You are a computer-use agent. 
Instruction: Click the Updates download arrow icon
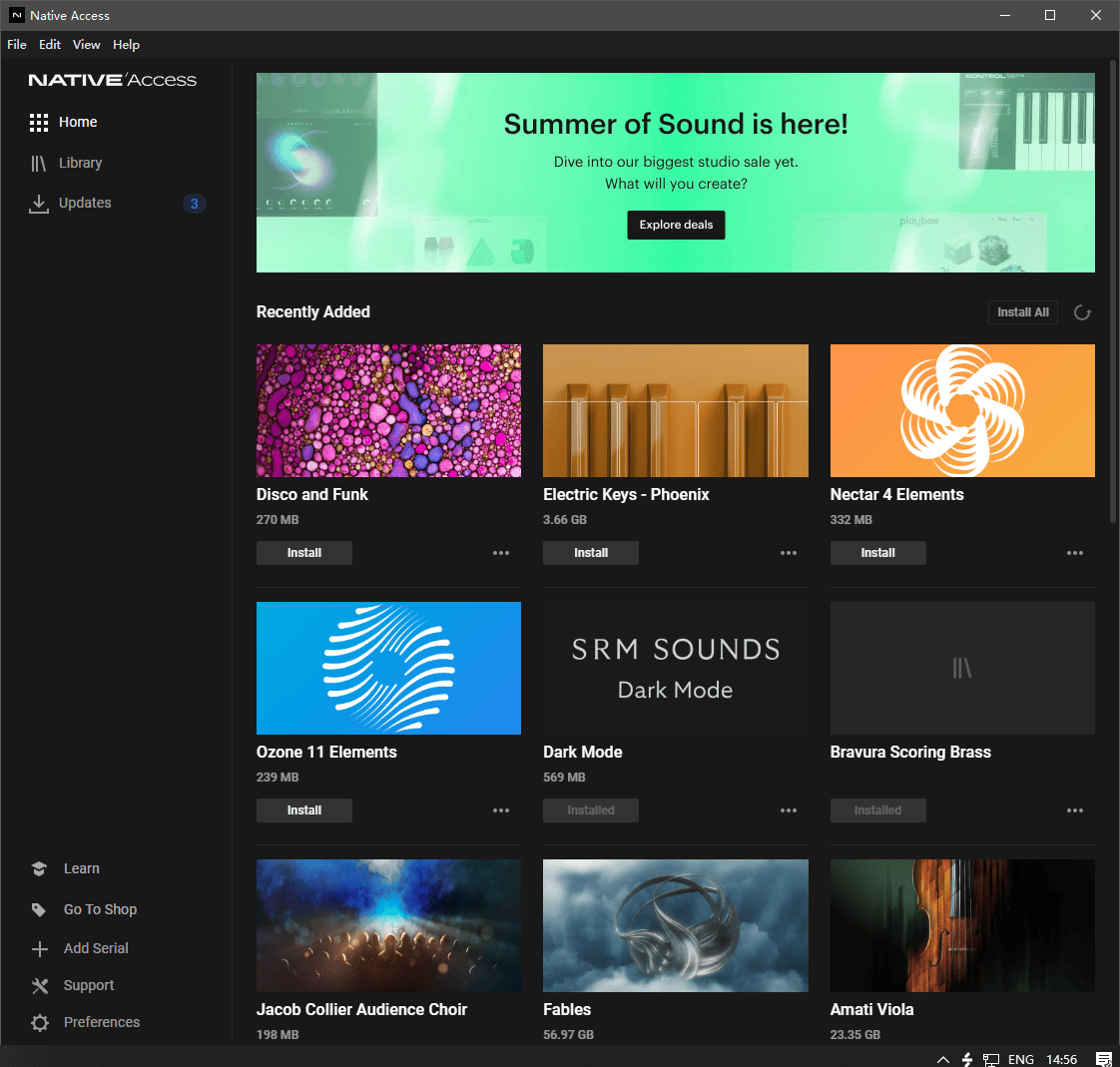(x=39, y=204)
